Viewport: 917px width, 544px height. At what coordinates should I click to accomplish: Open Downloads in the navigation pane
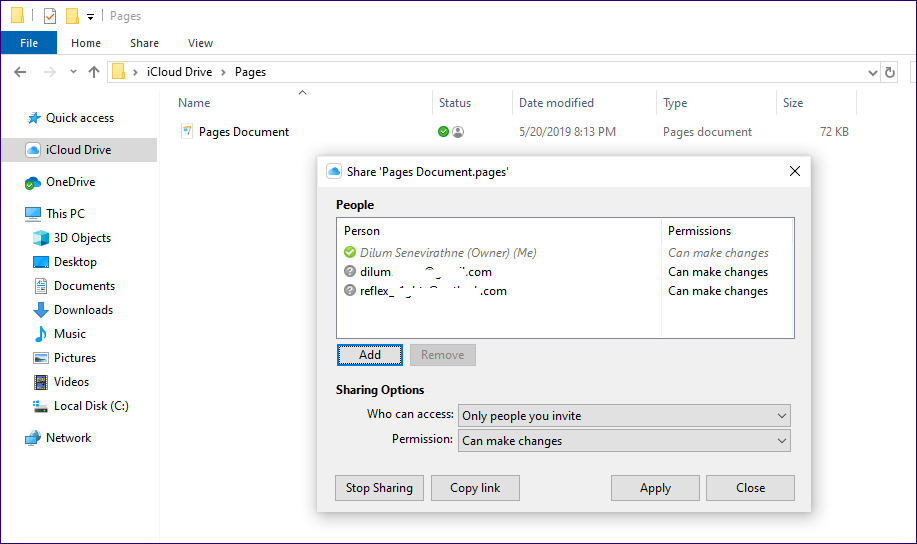click(x=84, y=310)
